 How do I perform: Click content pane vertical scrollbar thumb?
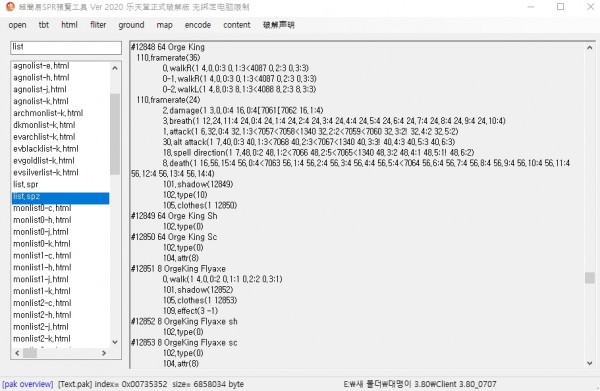tap(590, 278)
